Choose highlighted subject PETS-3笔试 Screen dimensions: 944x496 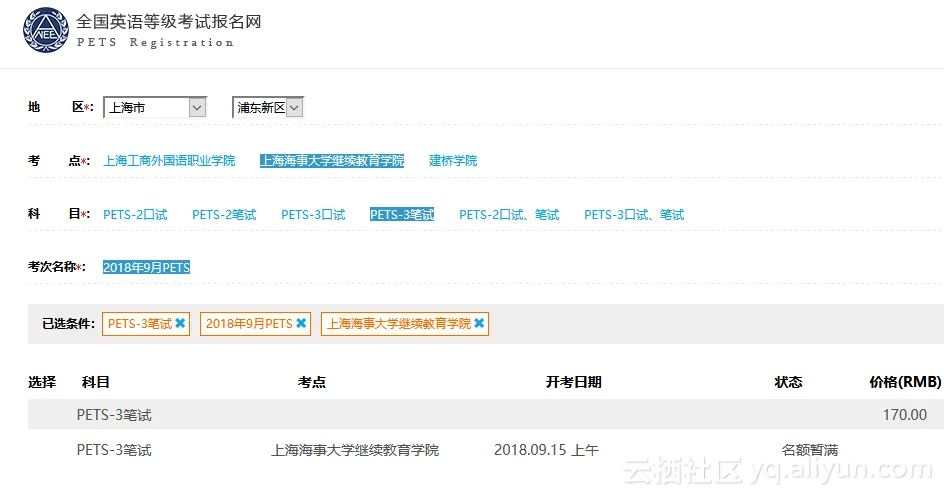point(402,215)
